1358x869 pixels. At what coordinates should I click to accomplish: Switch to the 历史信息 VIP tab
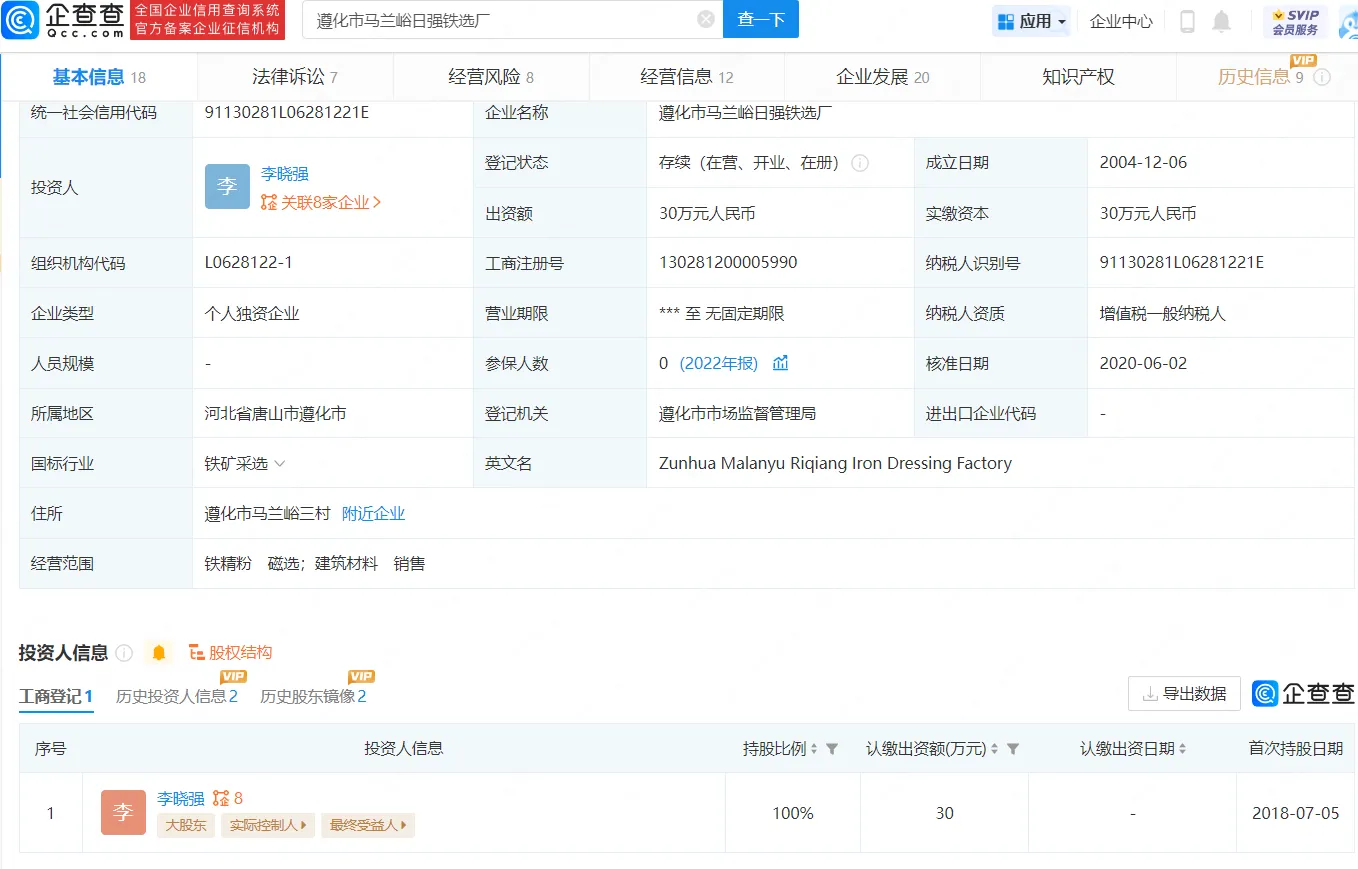(1259, 77)
